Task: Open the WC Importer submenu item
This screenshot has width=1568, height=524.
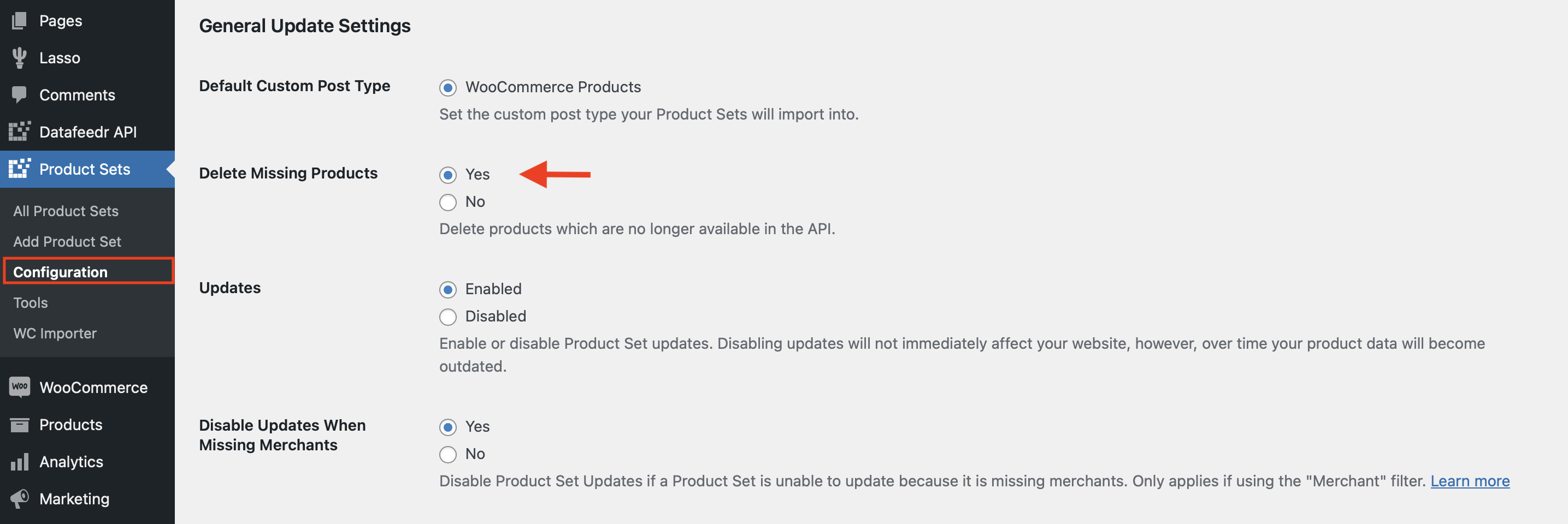Action: tap(55, 333)
